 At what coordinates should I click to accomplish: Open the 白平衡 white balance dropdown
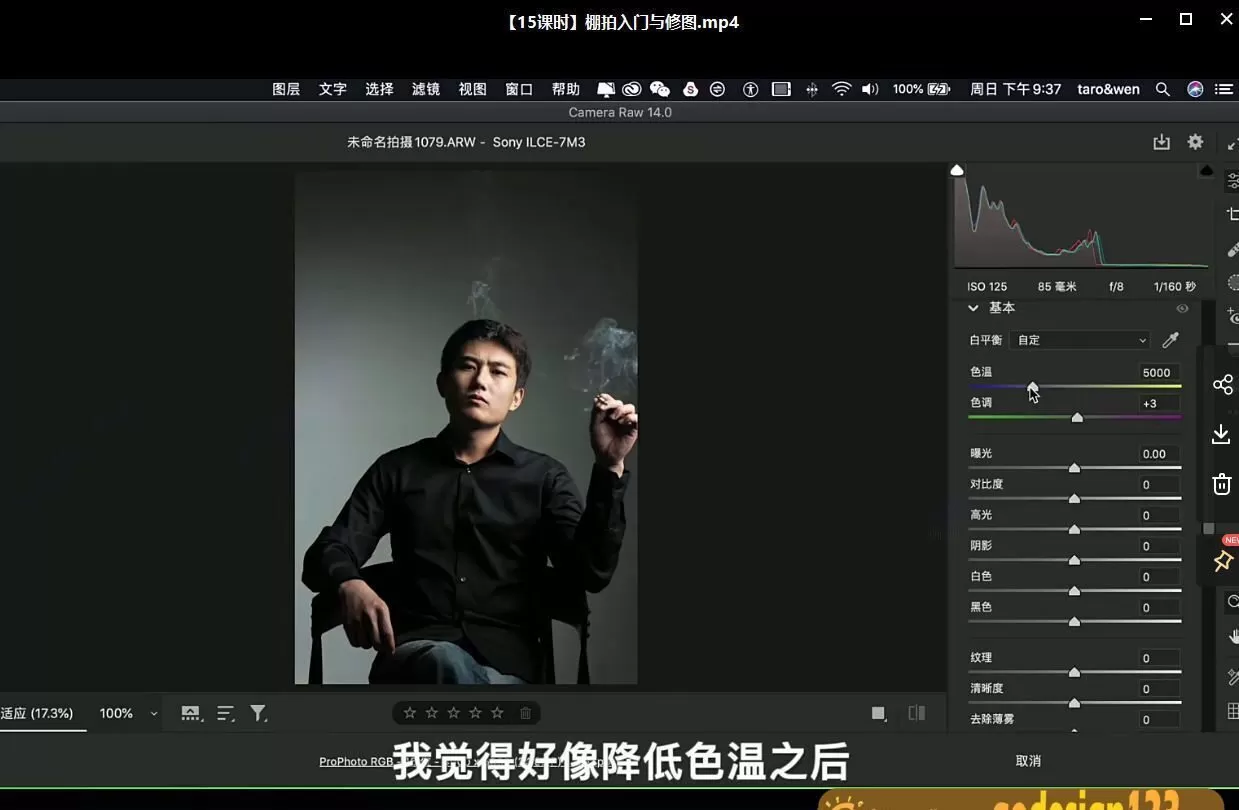[1080, 340]
